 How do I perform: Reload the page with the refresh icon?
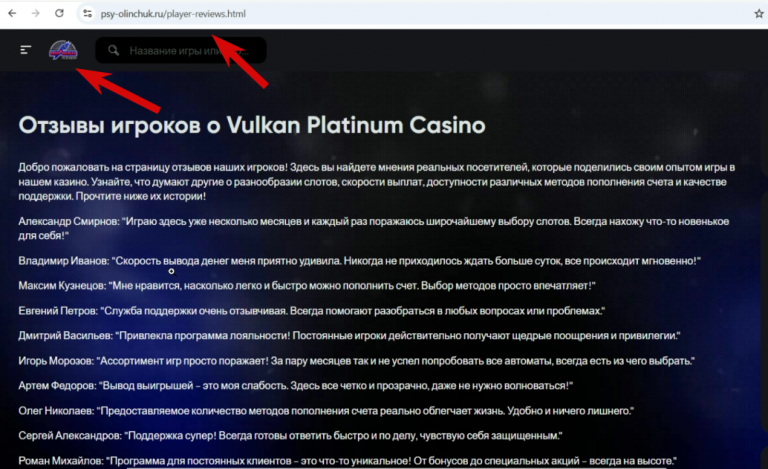pos(59,13)
